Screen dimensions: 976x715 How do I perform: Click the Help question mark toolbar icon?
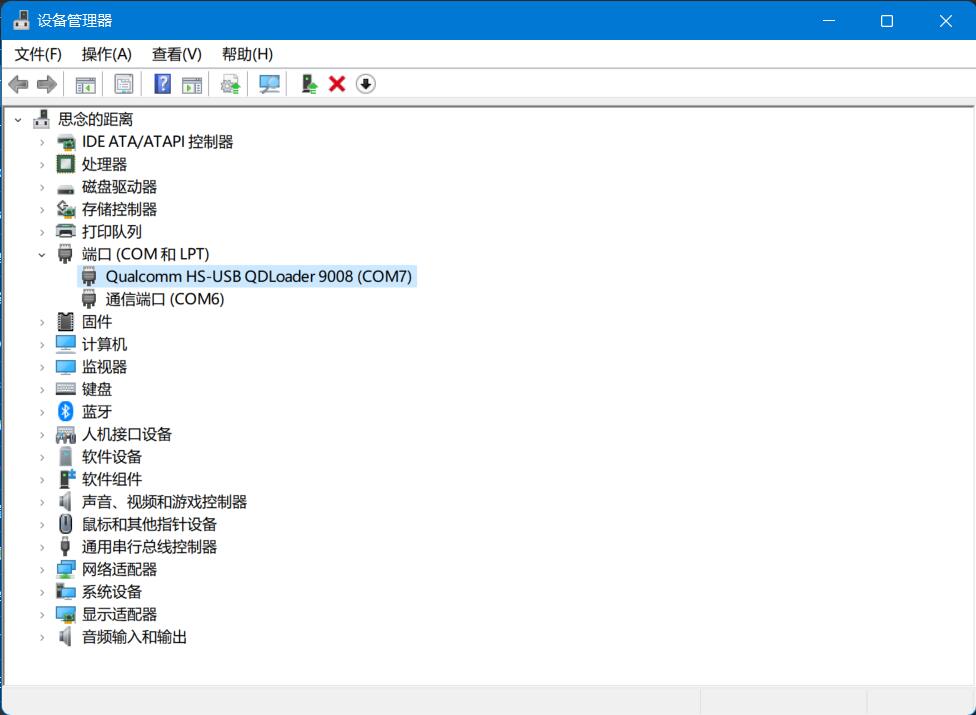pos(161,84)
